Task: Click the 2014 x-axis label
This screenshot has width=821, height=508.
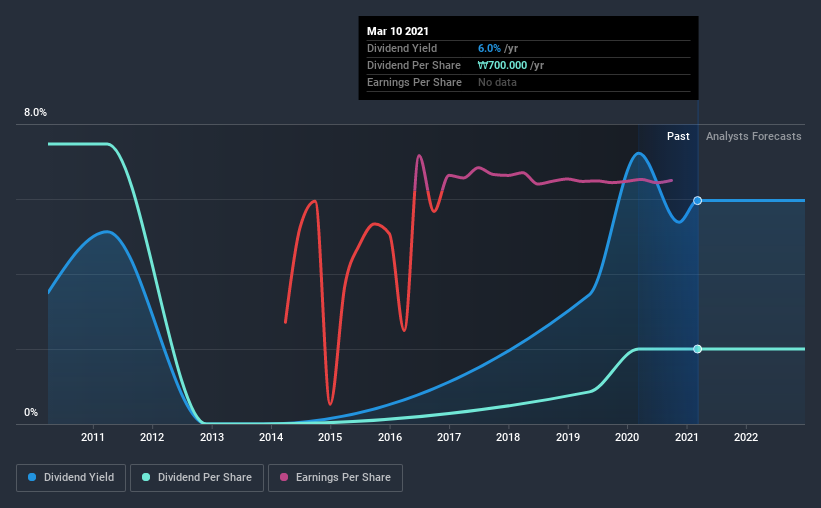Action: coord(271,437)
